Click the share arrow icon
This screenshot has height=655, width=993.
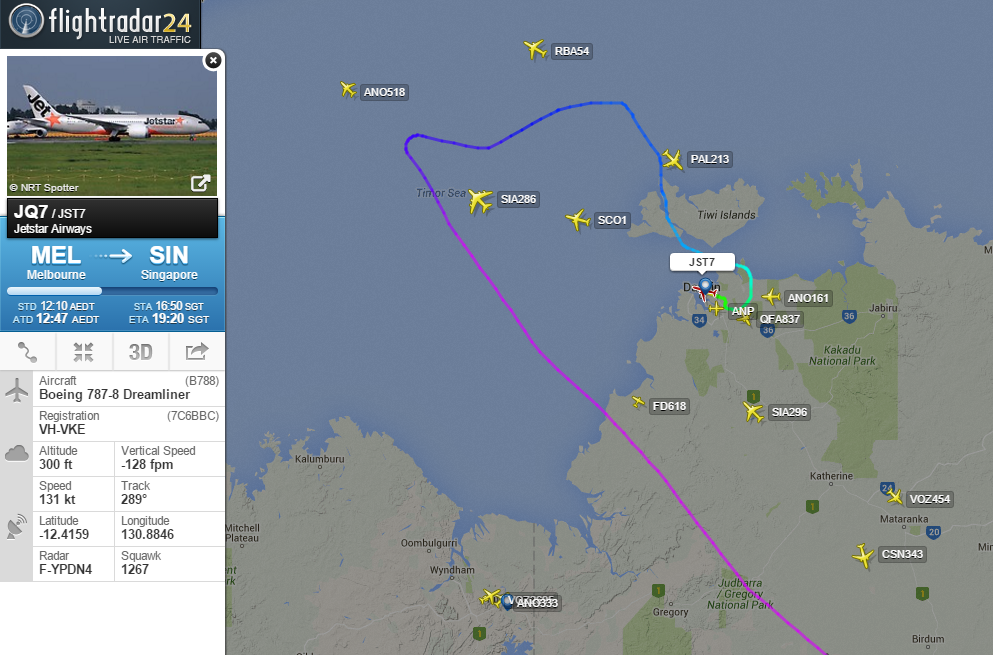[196, 352]
